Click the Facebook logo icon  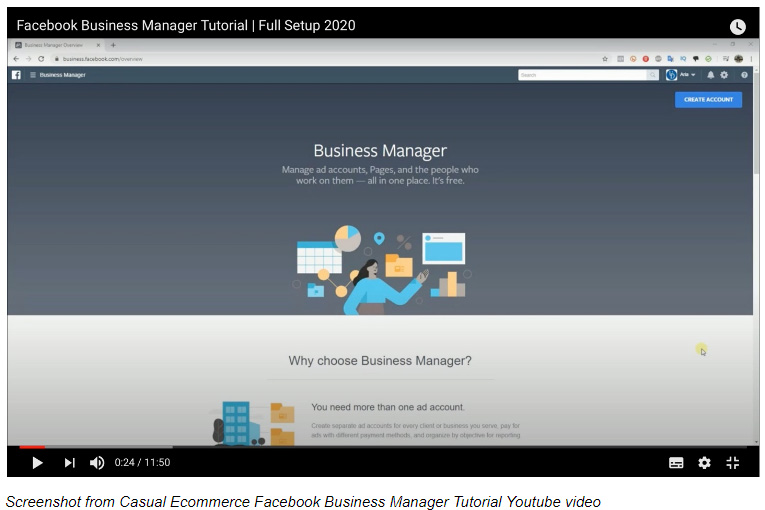16,75
